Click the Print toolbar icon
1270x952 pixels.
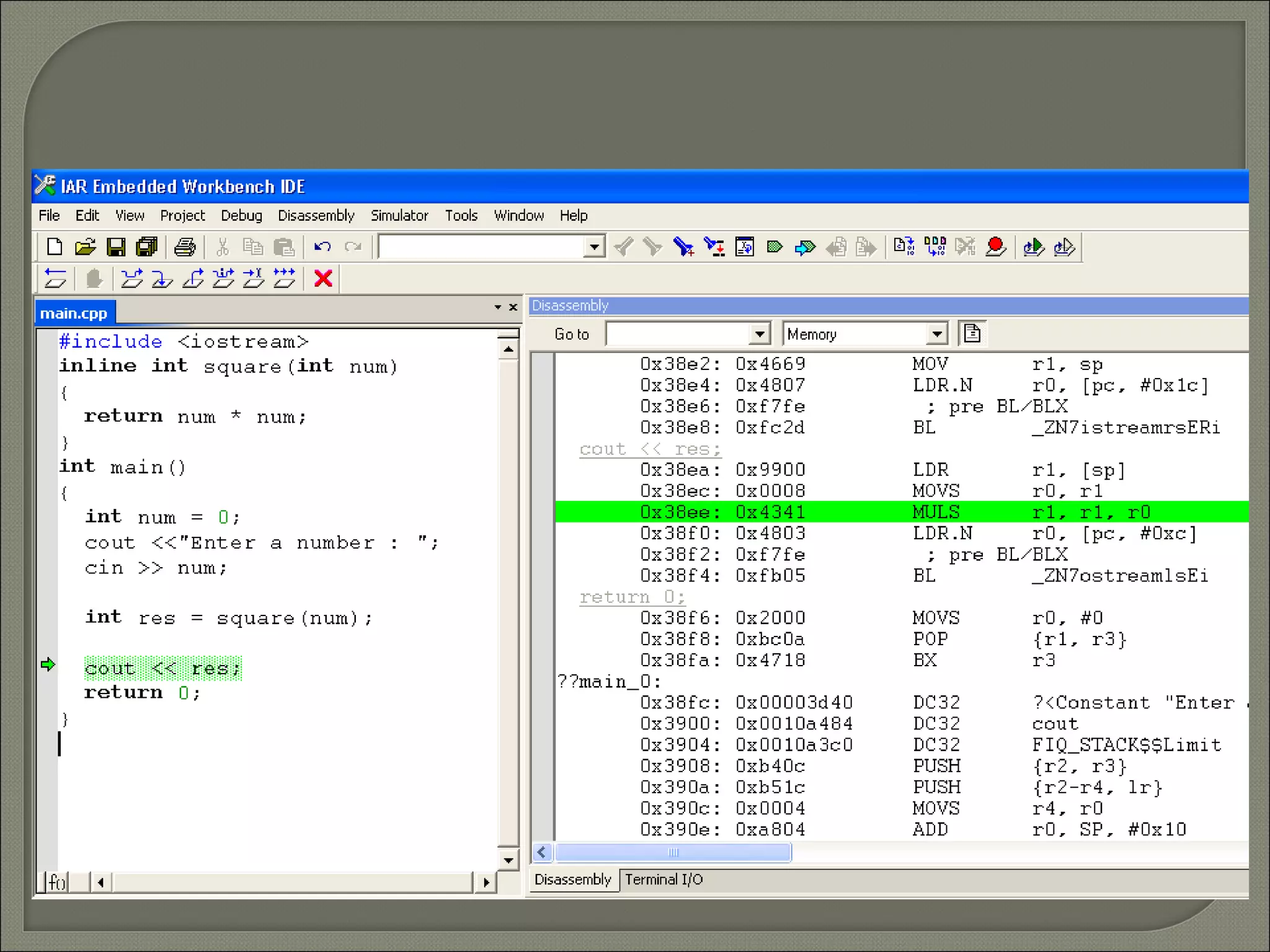(x=185, y=247)
